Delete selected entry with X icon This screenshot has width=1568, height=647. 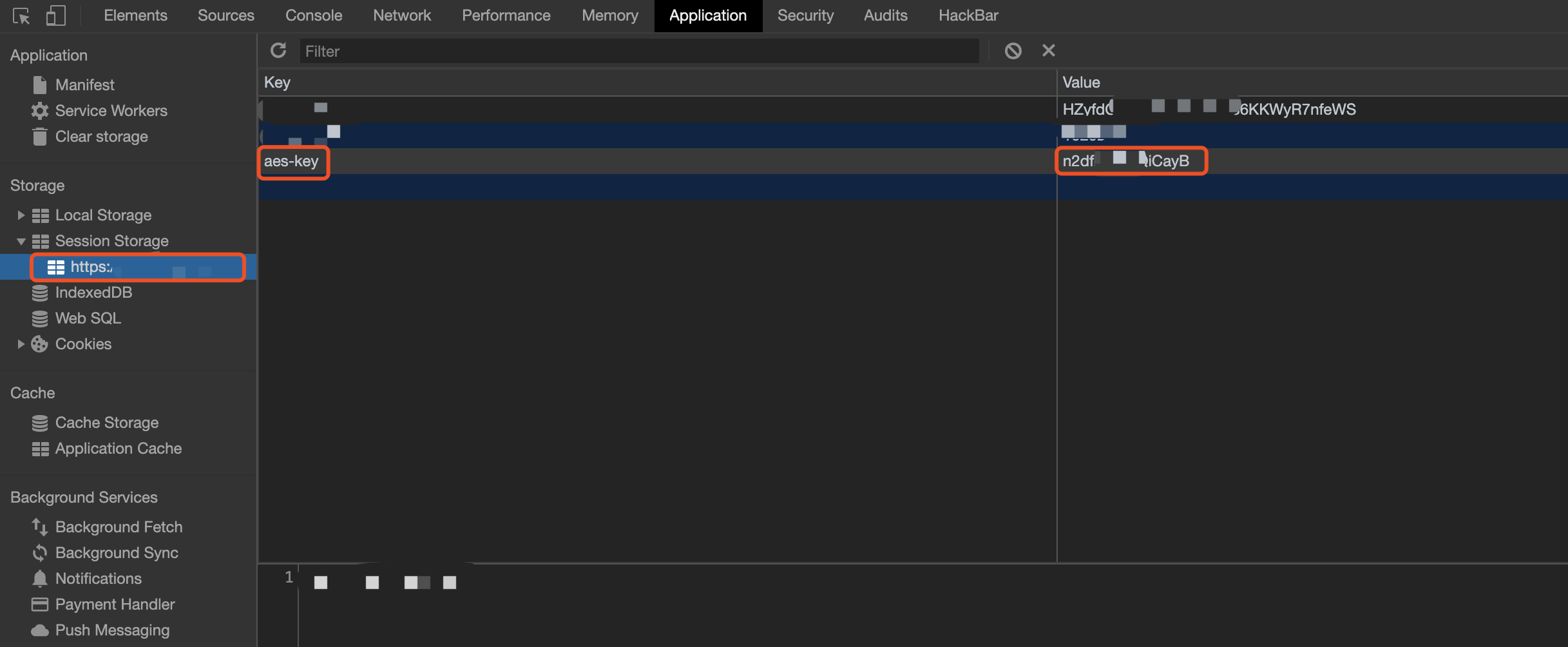pyautogui.click(x=1049, y=50)
